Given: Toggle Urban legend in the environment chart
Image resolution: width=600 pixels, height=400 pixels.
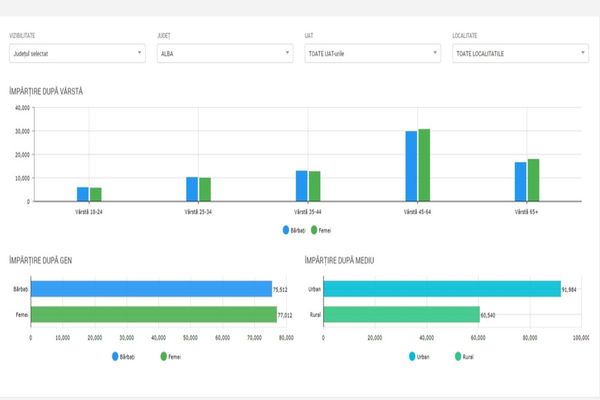Looking at the screenshot, I should coord(424,355).
